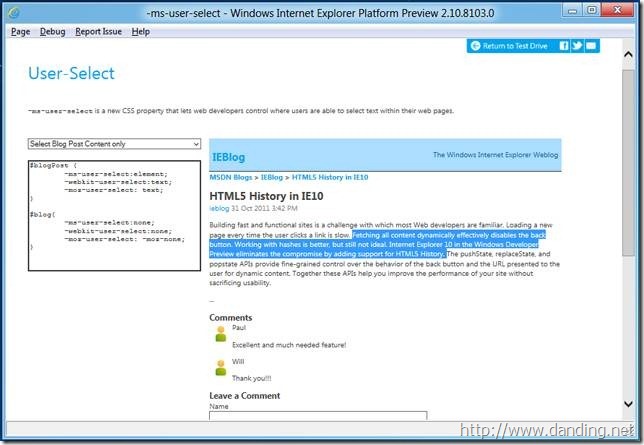Click the vertical scrollbar thumb
Image resolution: width=644 pixels, height=445 pixels.
(628, 163)
